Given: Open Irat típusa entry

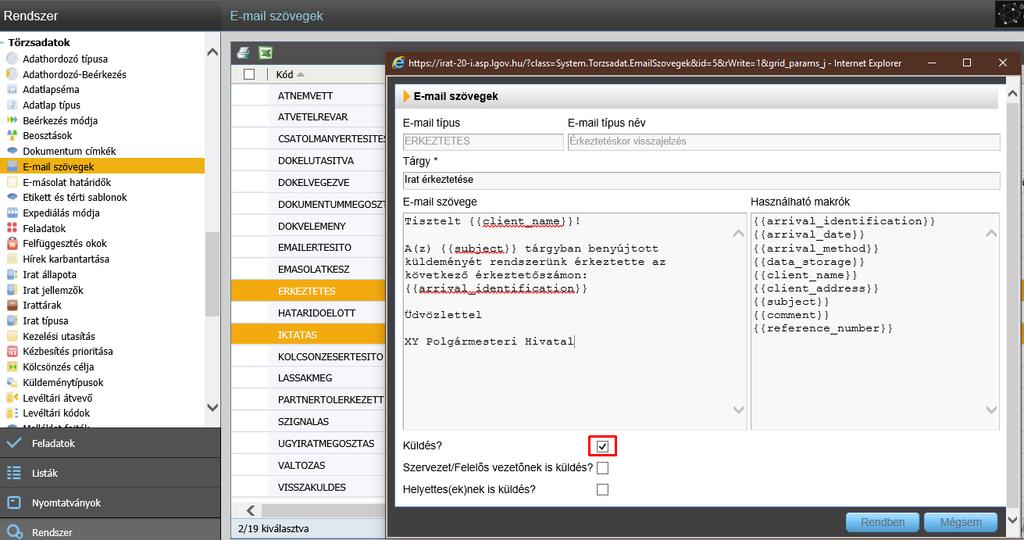Looking at the screenshot, I should [45, 321].
